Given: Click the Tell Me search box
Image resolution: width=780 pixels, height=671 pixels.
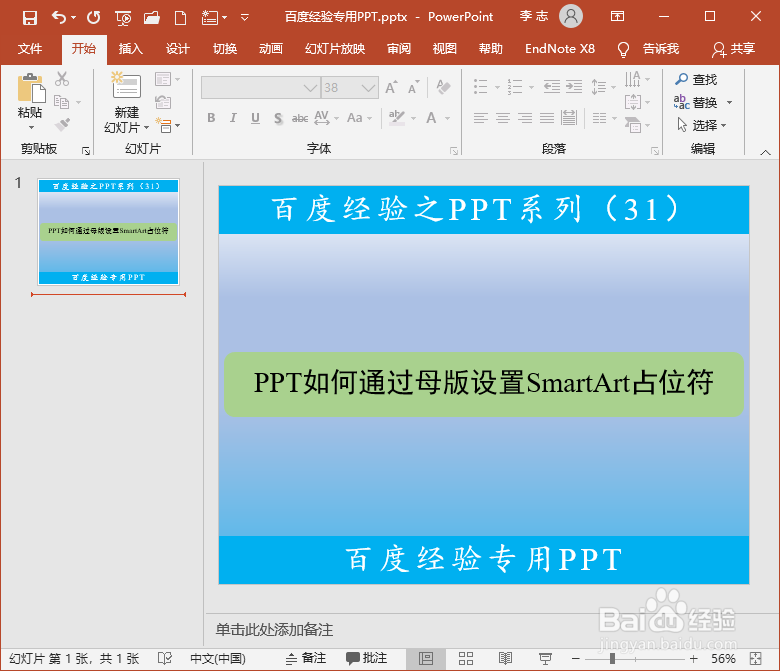Looking at the screenshot, I should coord(648,49).
